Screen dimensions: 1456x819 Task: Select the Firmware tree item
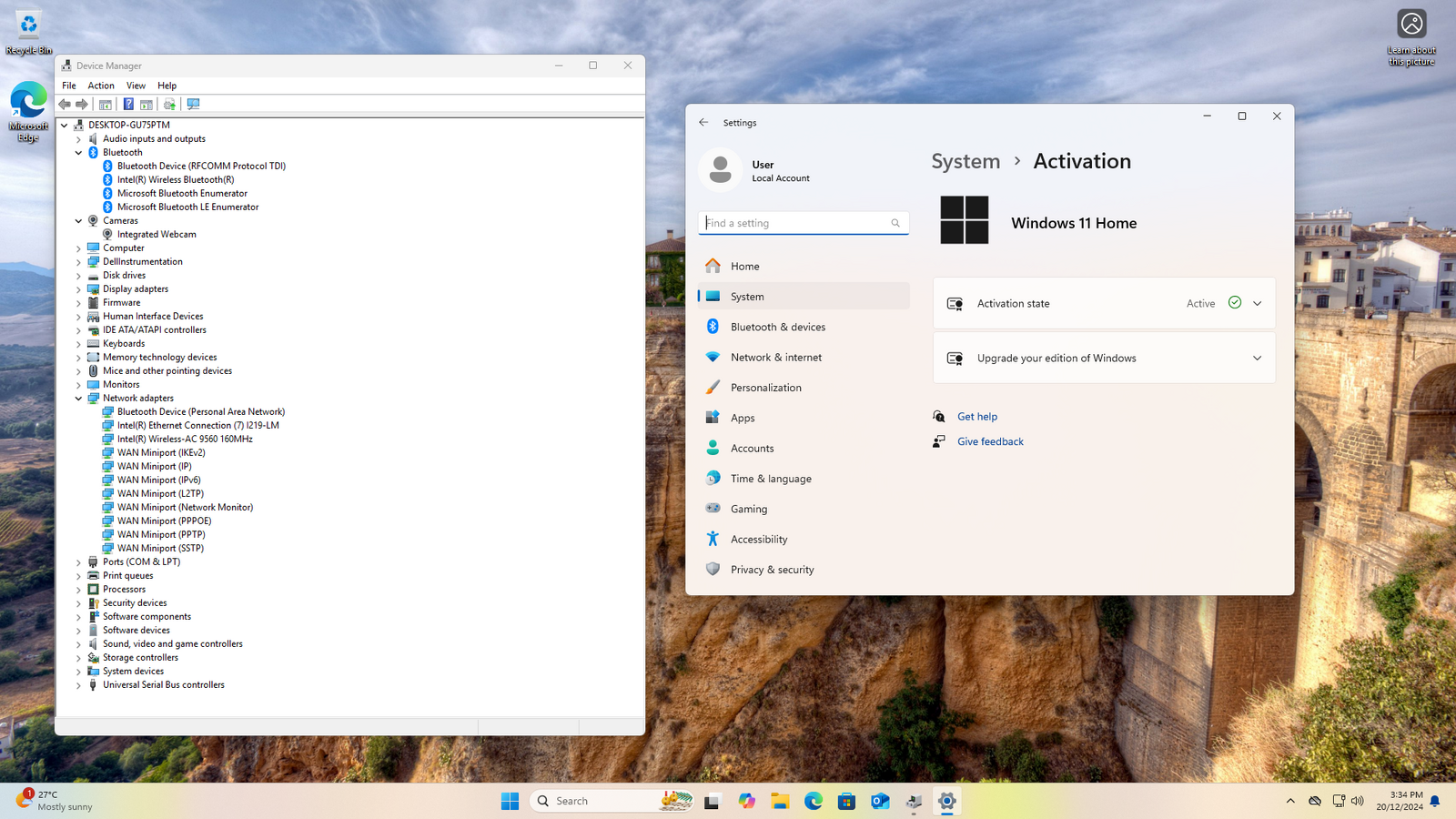(122, 302)
